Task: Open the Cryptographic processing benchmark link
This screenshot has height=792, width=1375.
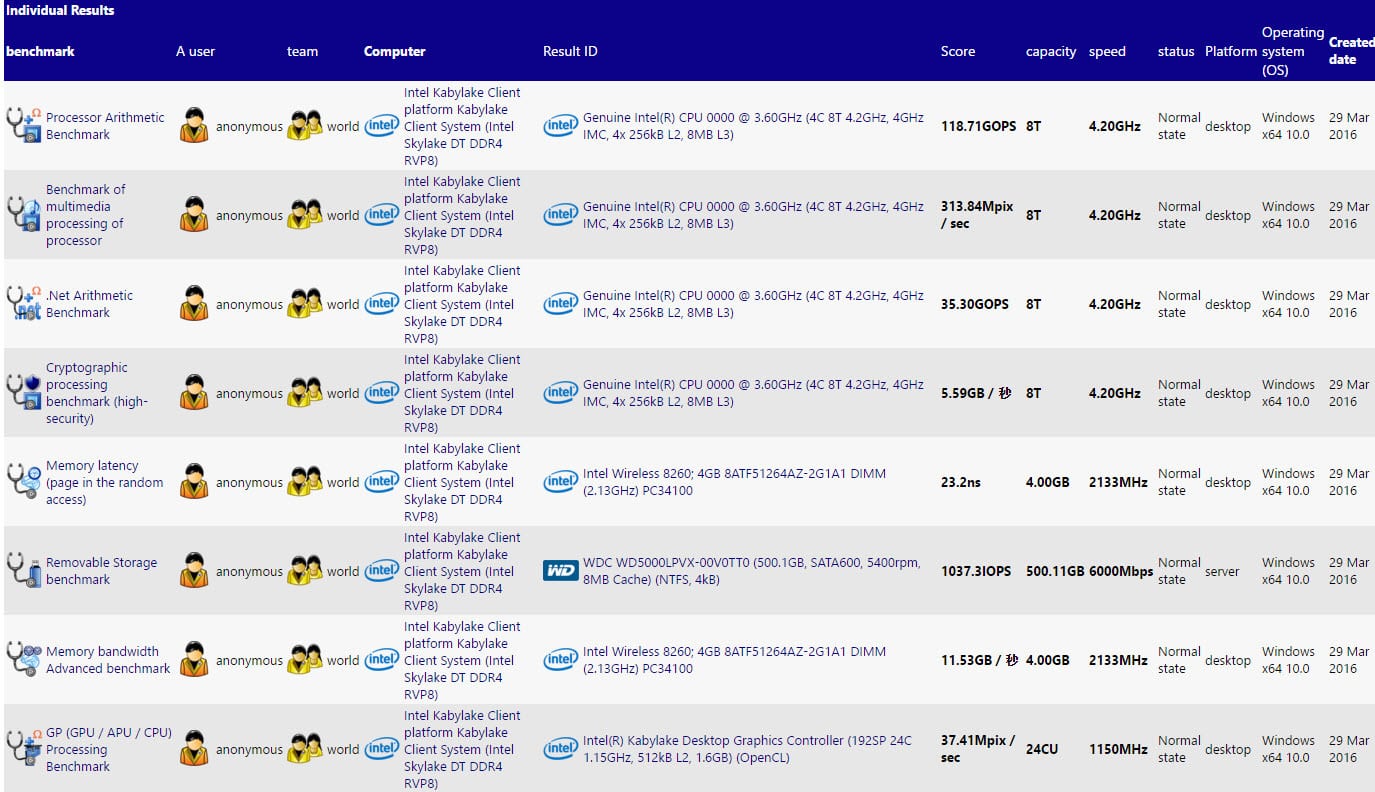Action: click(x=97, y=393)
